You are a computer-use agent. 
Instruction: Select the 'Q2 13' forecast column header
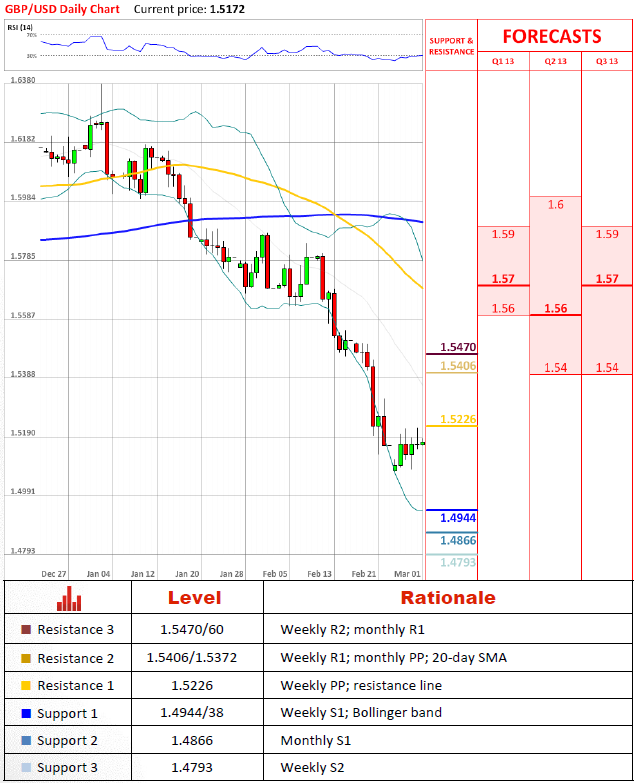click(555, 61)
